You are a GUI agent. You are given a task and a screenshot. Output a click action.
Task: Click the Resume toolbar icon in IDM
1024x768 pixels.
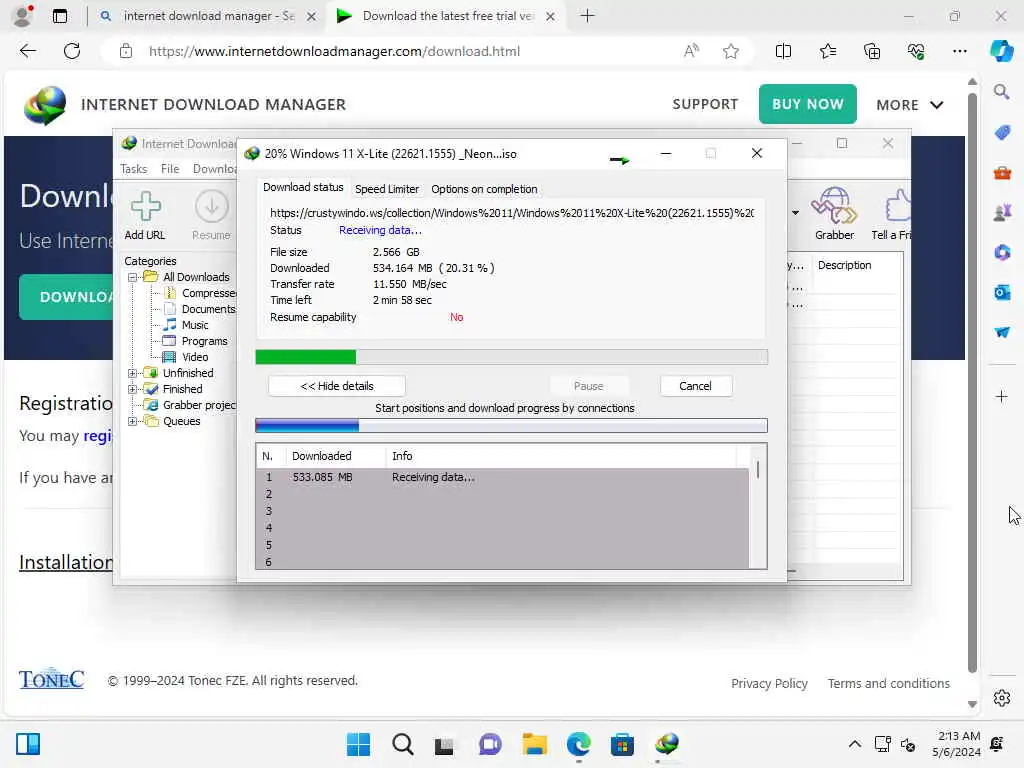(x=212, y=207)
